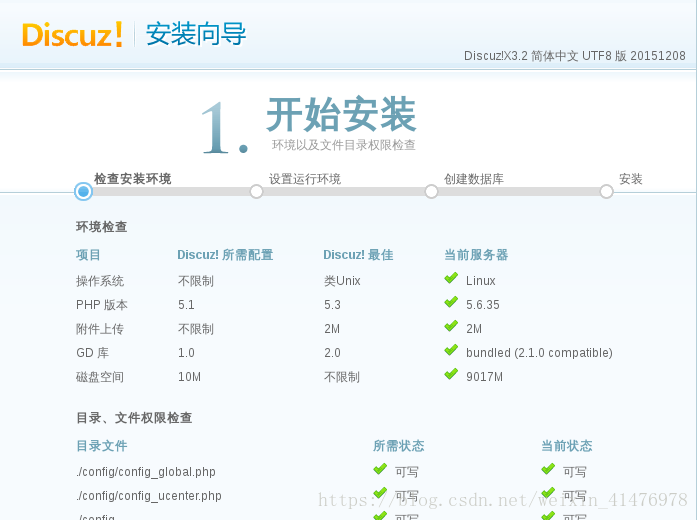This screenshot has width=699, height=520.
Task: Click the current PHP value 5.6.35
Action: tap(483, 305)
